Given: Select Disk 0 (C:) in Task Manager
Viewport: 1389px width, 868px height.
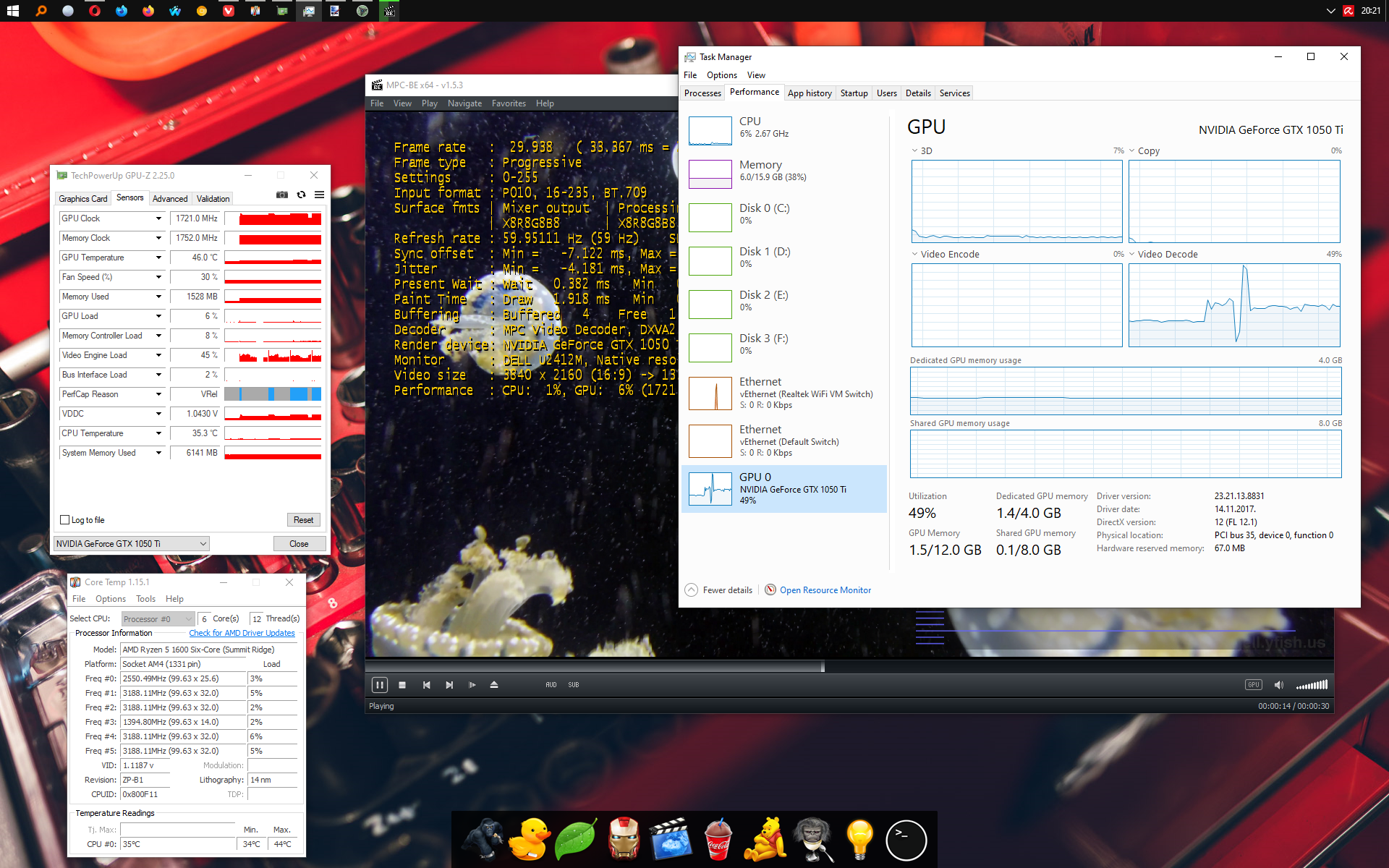Looking at the screenshot, I should click(784, 218).
